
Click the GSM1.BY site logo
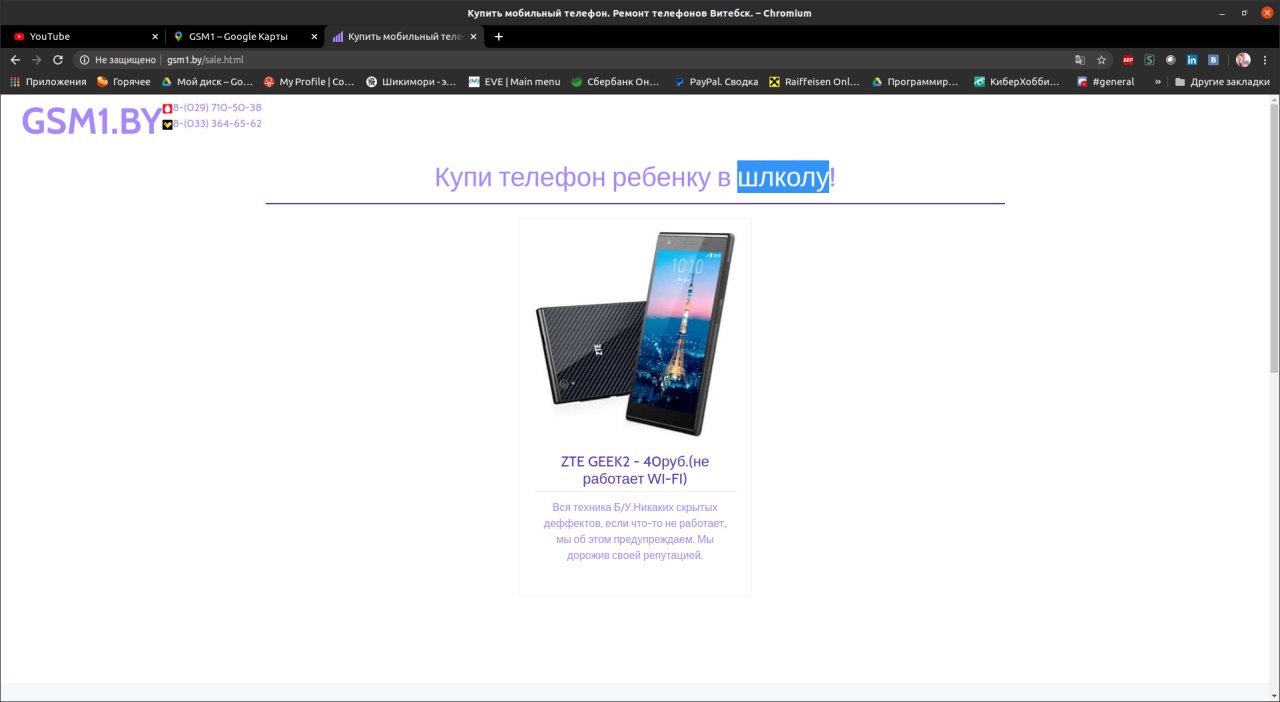pyautogui.click(x=90, y=121)
